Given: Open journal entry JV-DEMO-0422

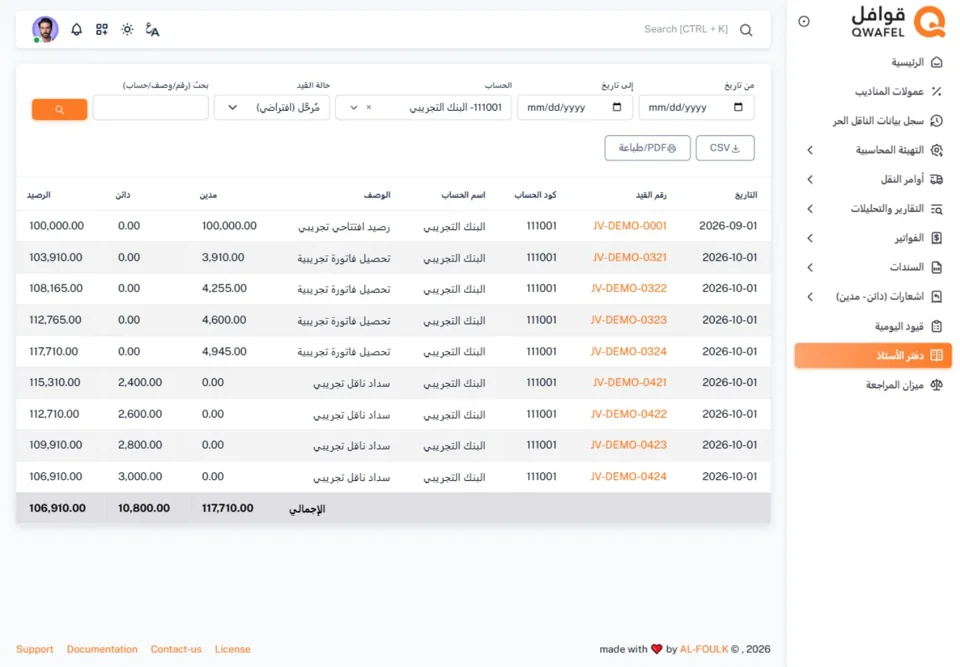Looking at the screenshot, I should click(x=629, y=414).
